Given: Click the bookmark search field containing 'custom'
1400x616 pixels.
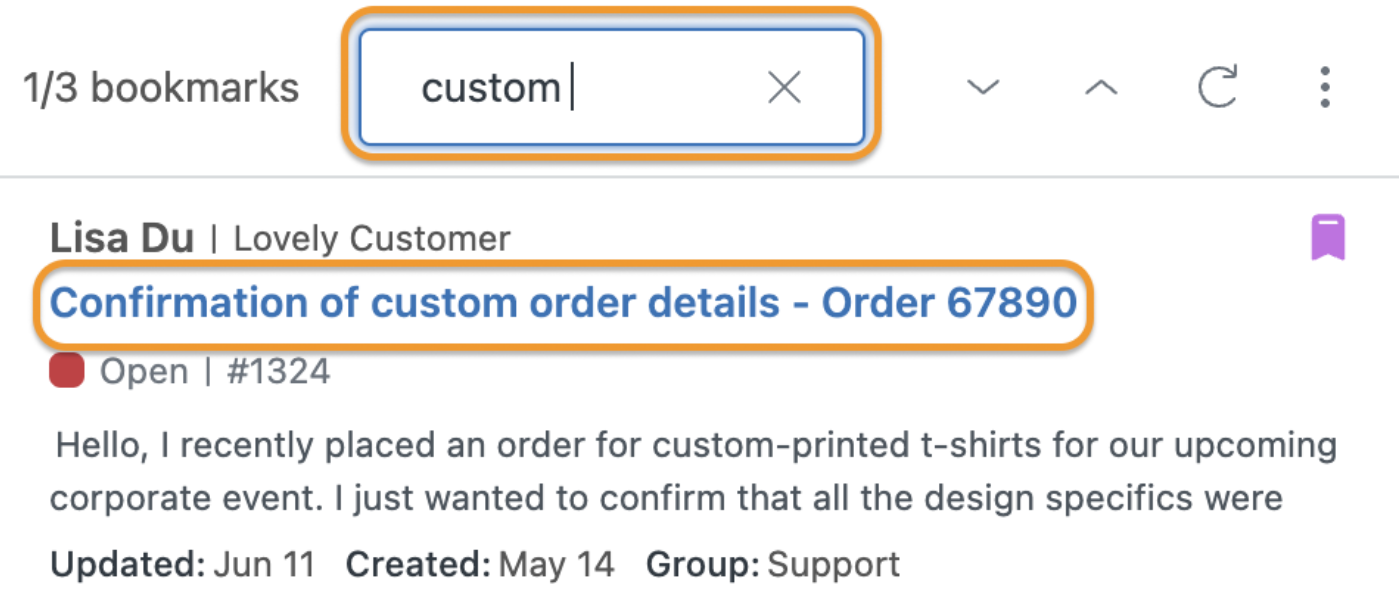Looking at the screenshot, I should pyautogui.click(x=612, y=87).
